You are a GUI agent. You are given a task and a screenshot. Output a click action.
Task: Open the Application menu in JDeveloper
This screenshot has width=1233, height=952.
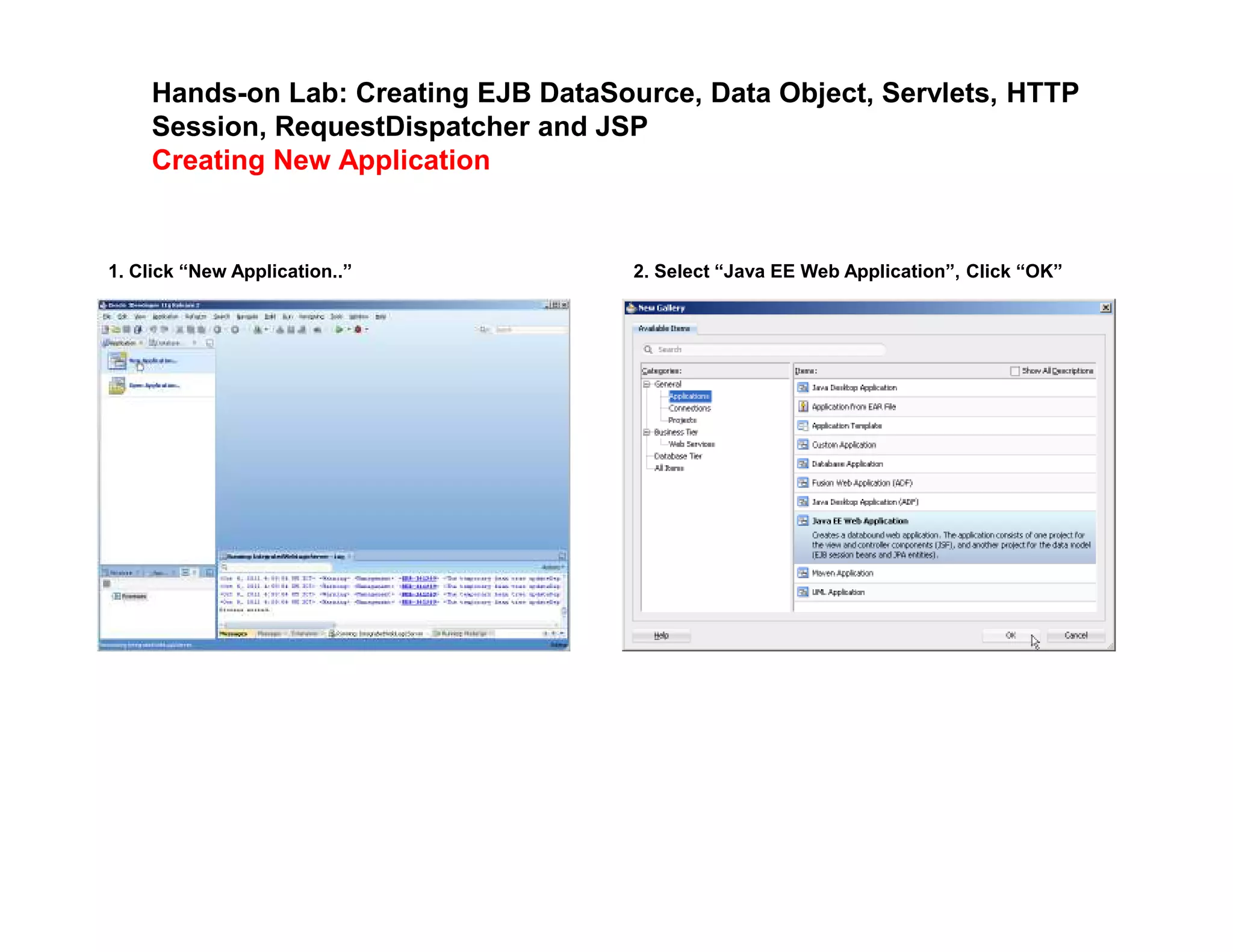coord(166,317)
